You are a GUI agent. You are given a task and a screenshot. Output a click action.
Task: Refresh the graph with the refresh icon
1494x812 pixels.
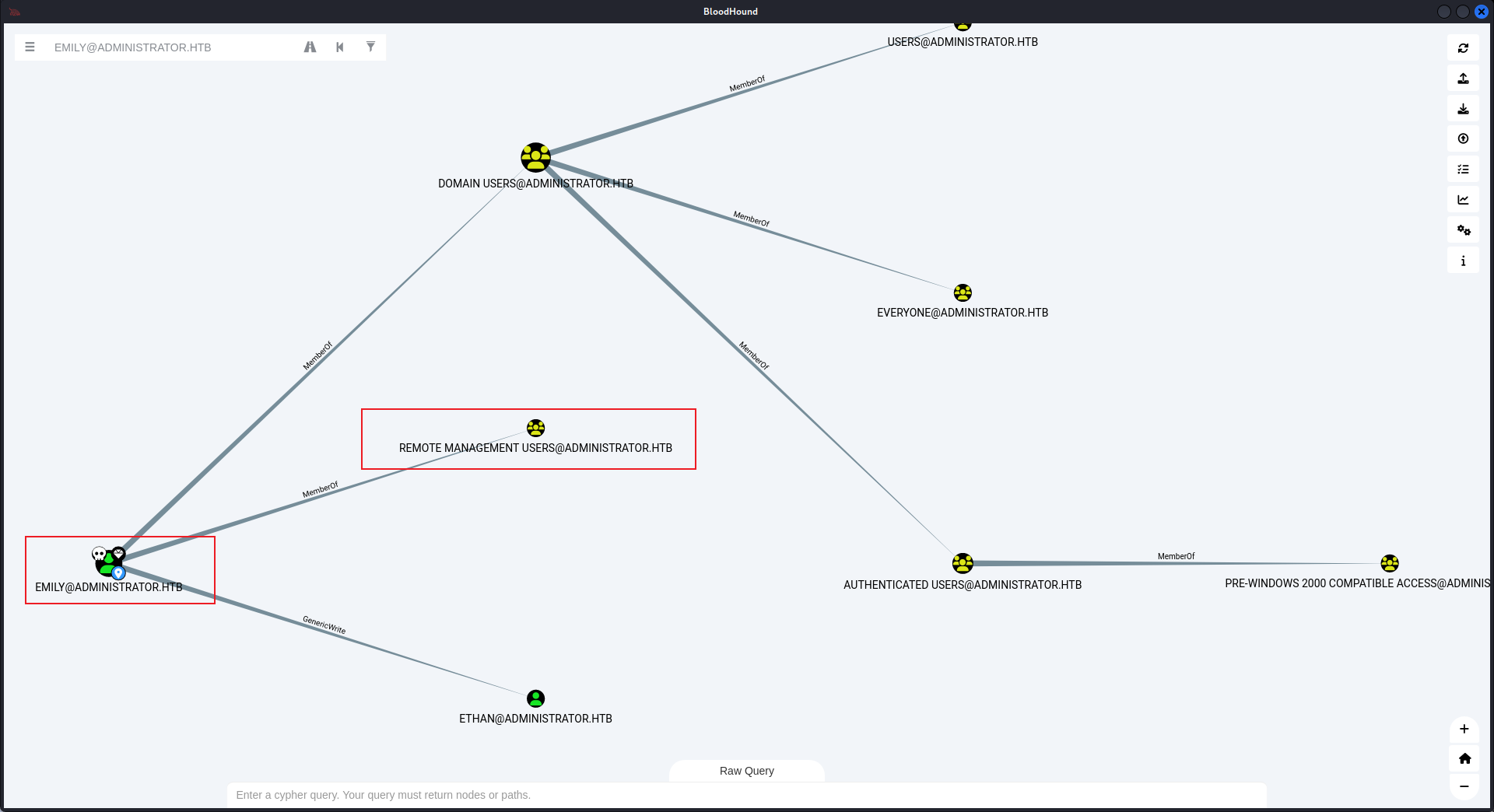click(x=1463, y=48)
